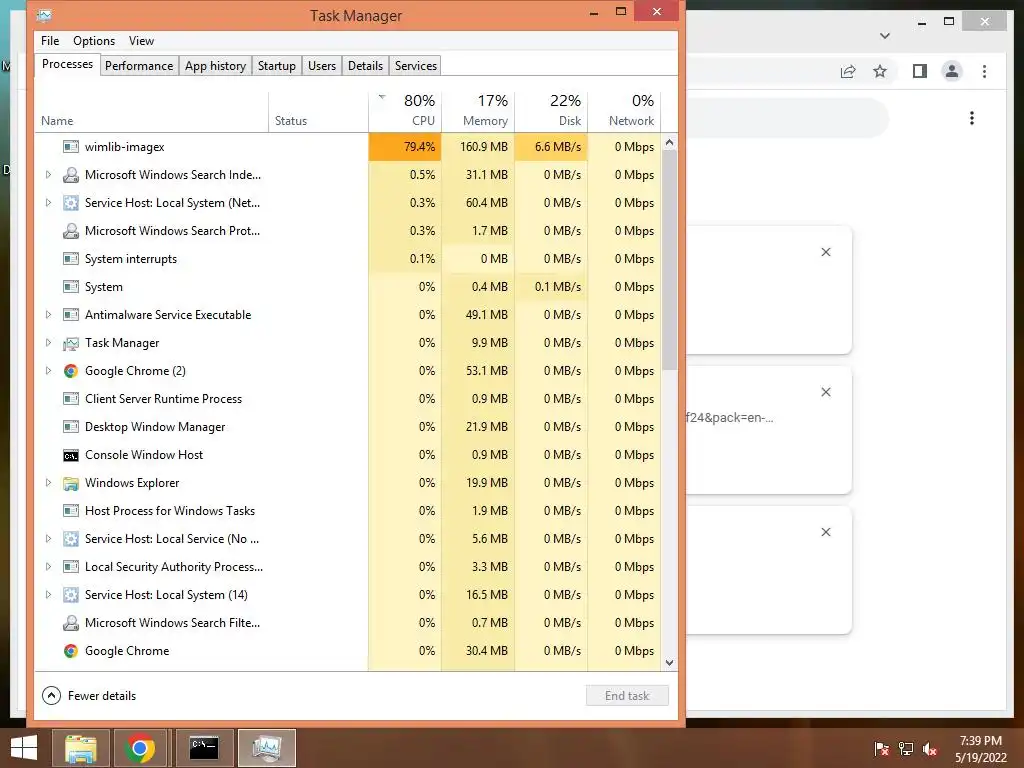The height and width of the screenshot is (768, 1024).
Task: Switch to the Startup tab
Action: click(277, 66)
